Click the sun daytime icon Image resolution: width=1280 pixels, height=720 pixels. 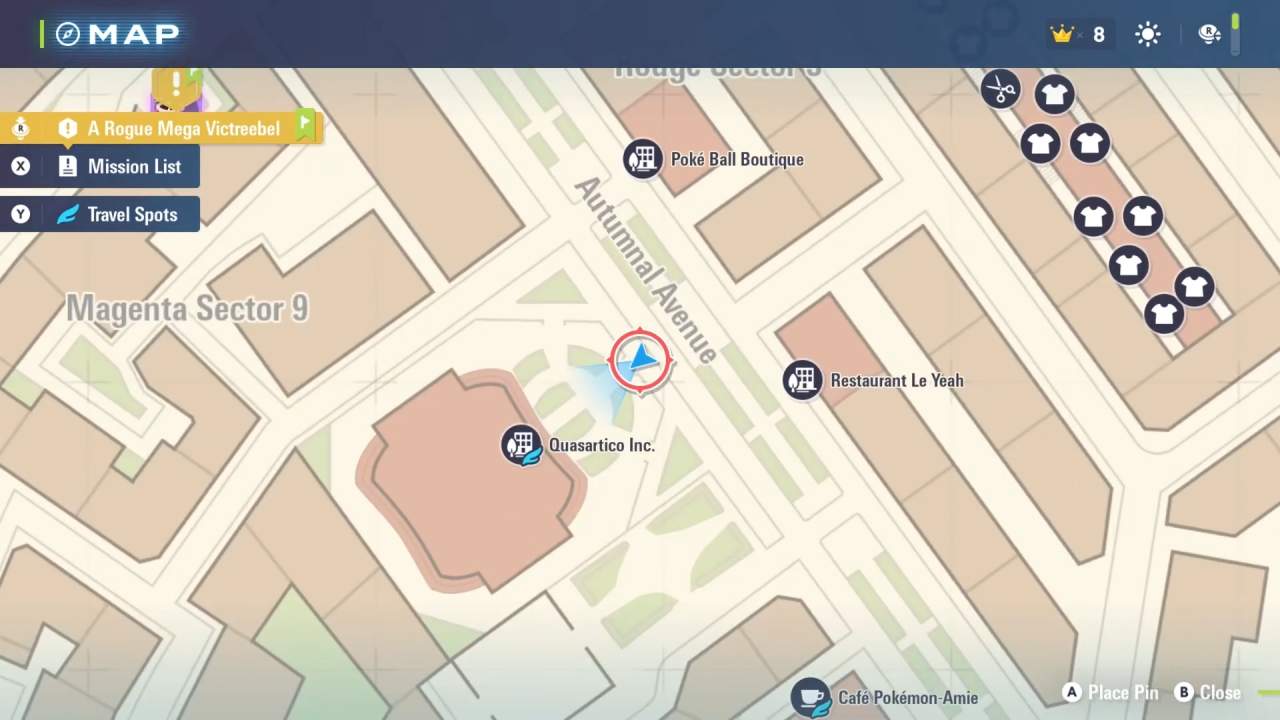click(x=1147, y=35)
